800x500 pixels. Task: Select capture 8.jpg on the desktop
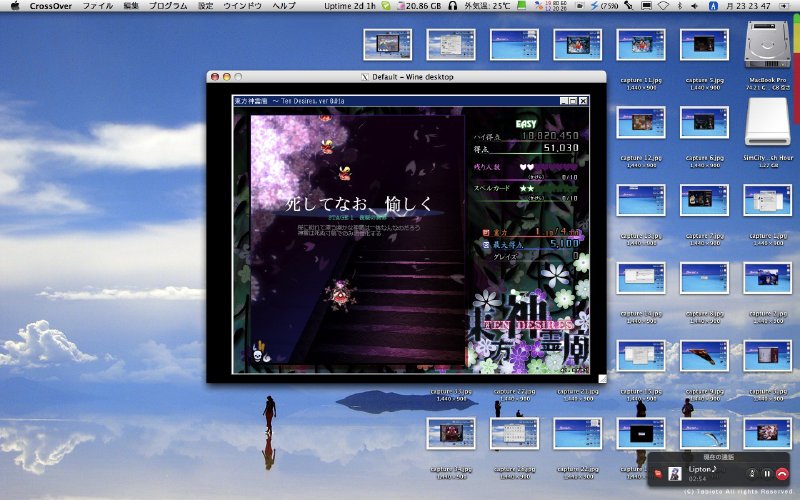704,278
